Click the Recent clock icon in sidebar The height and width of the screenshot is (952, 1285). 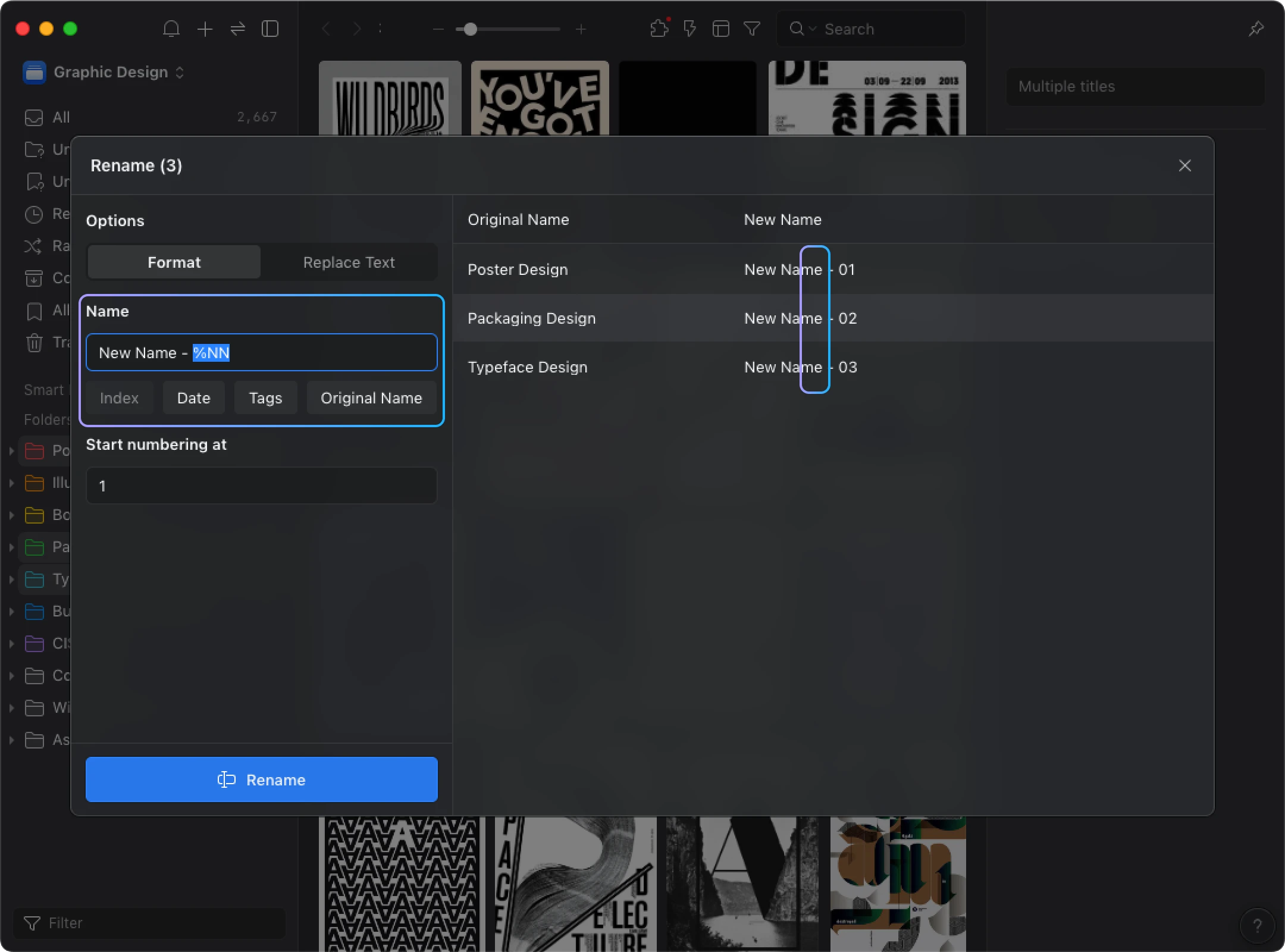(x=34, y=214)
